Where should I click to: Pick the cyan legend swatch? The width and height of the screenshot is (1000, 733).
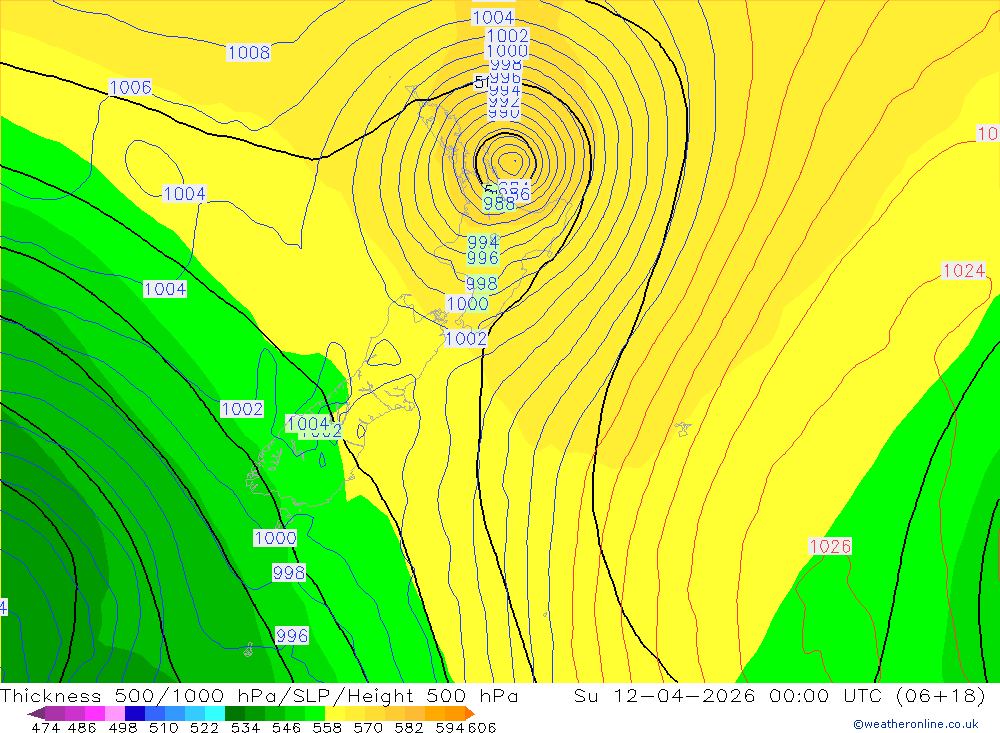point(215,713)
